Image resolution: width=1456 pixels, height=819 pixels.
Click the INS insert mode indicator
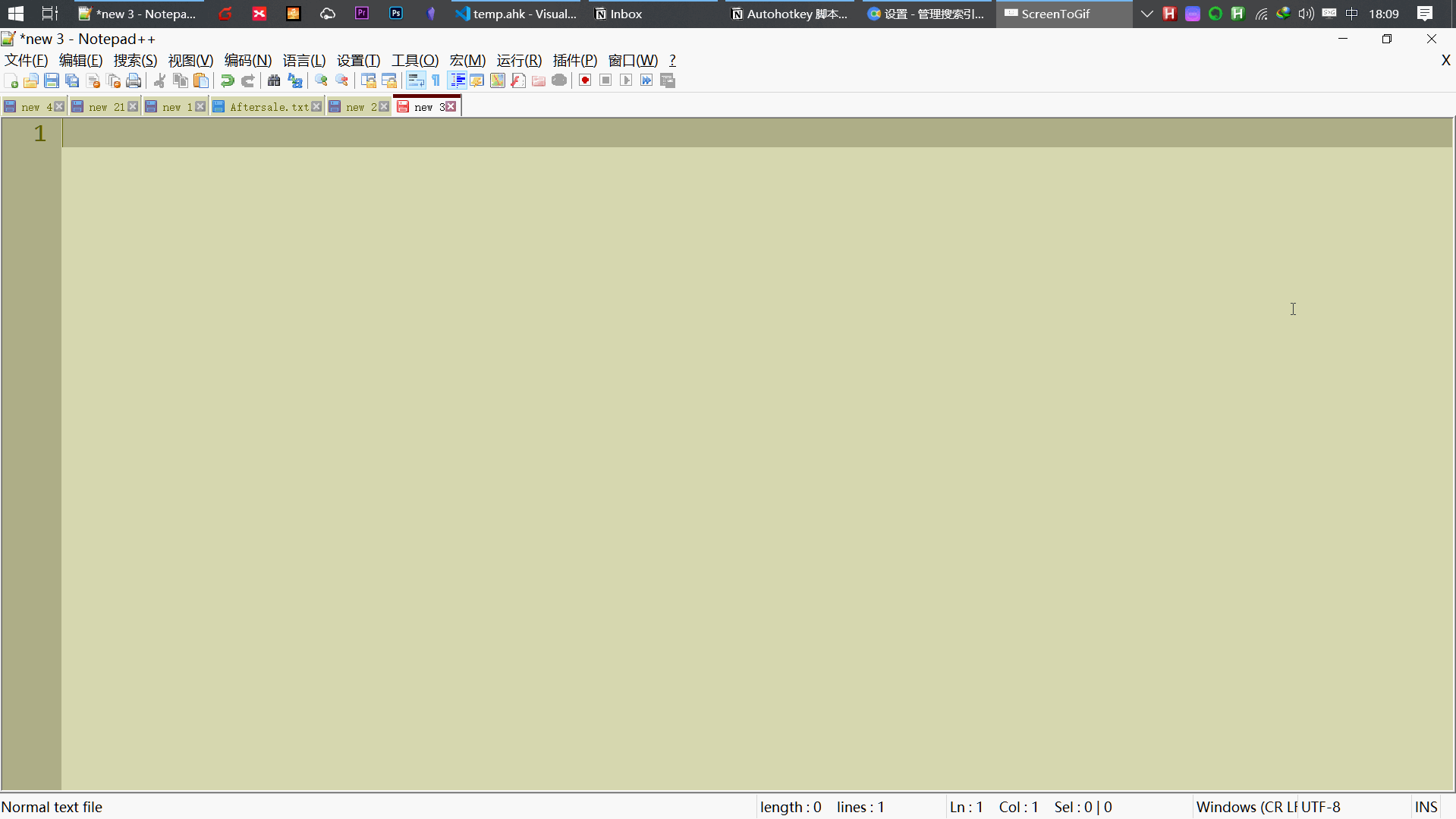(x=1426, y=807)
